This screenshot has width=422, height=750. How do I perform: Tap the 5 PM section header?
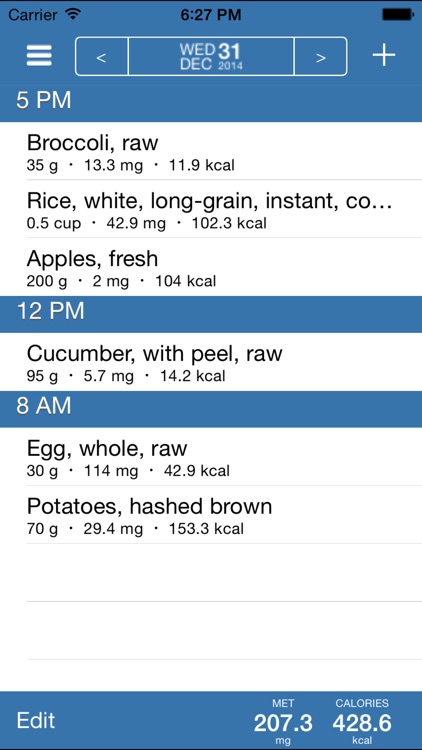tap(211, 103)
